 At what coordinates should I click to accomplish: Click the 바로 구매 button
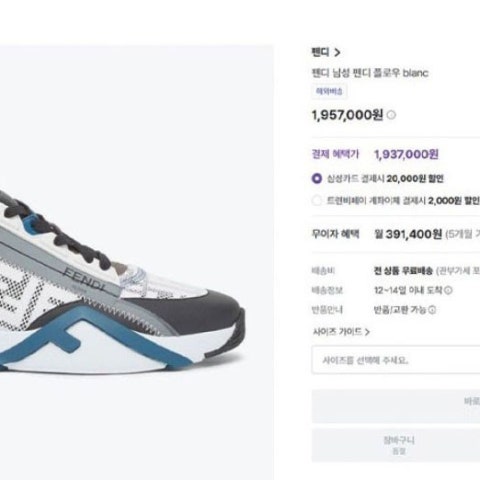pos(396,406)
